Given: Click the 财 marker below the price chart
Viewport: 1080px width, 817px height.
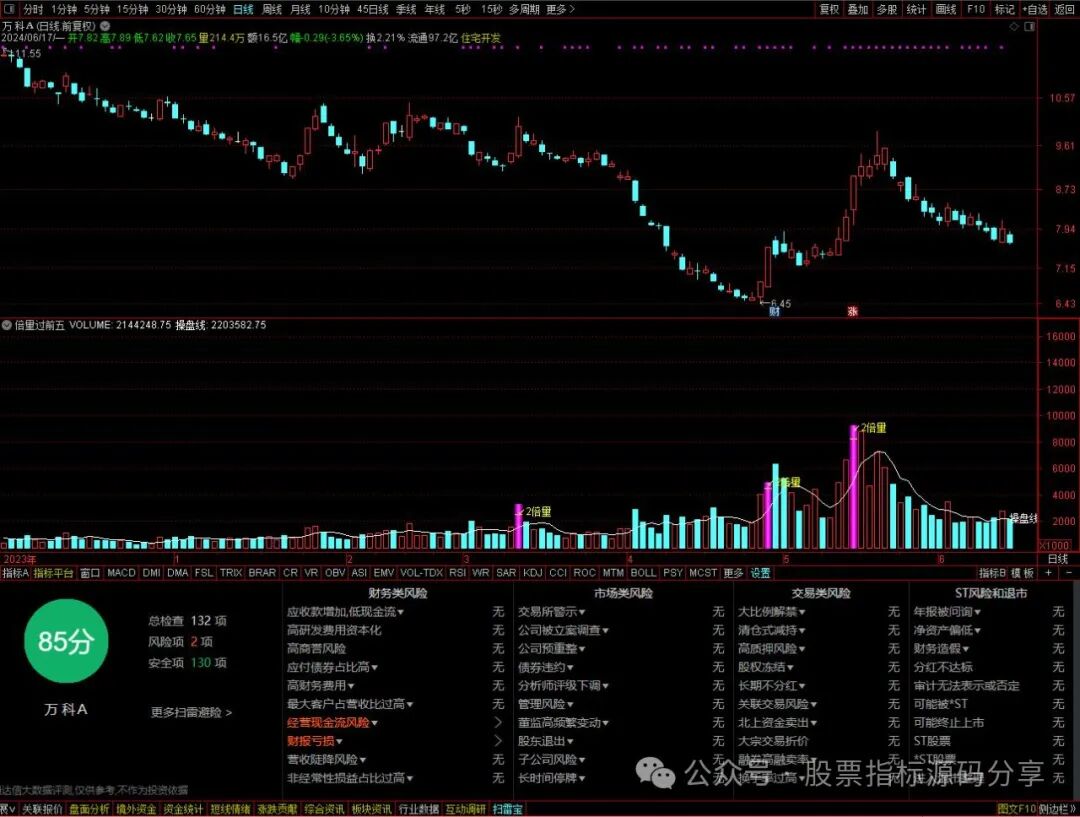Looking at the screenshot, I should tap(774, 311).
